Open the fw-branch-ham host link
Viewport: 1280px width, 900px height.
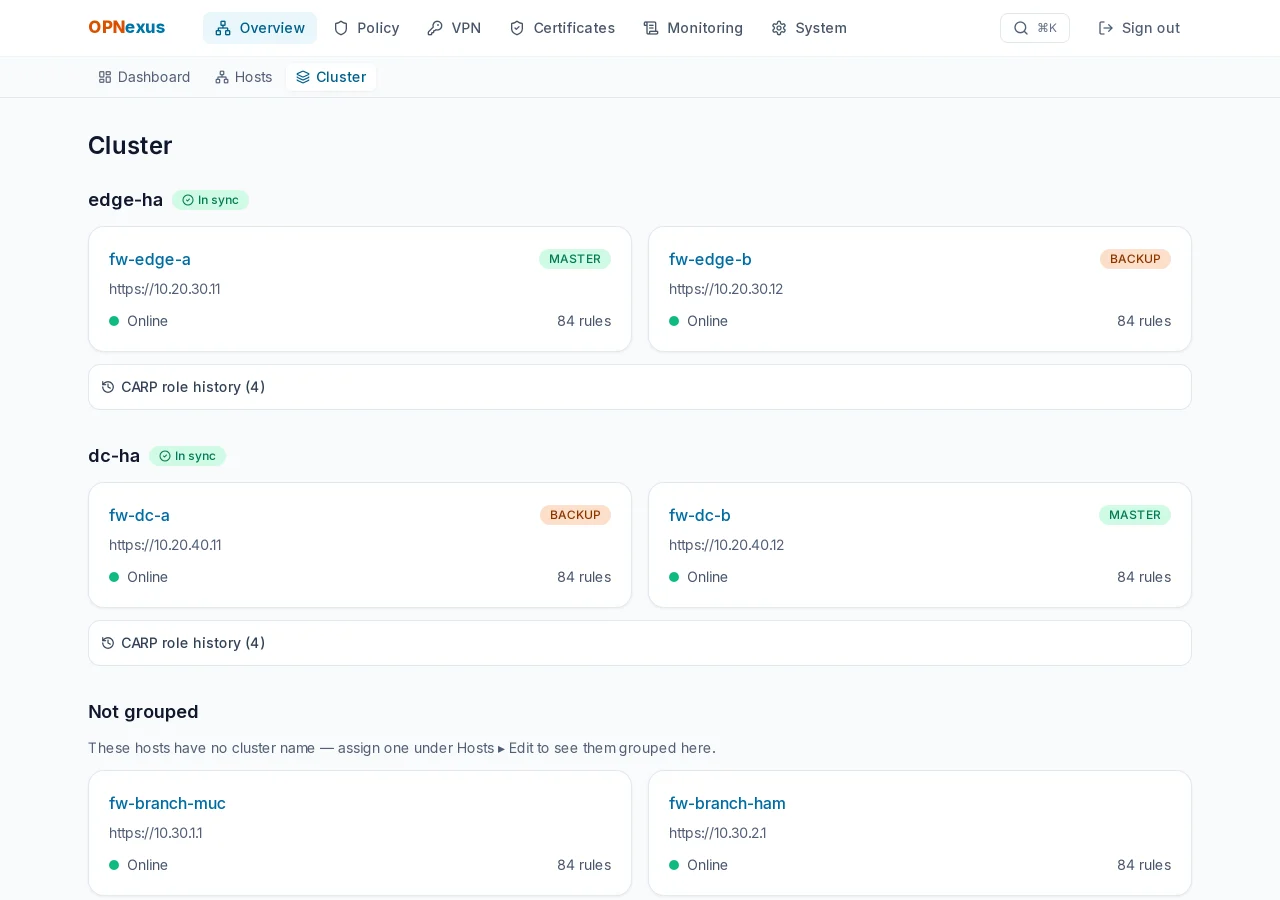point(727,803)
